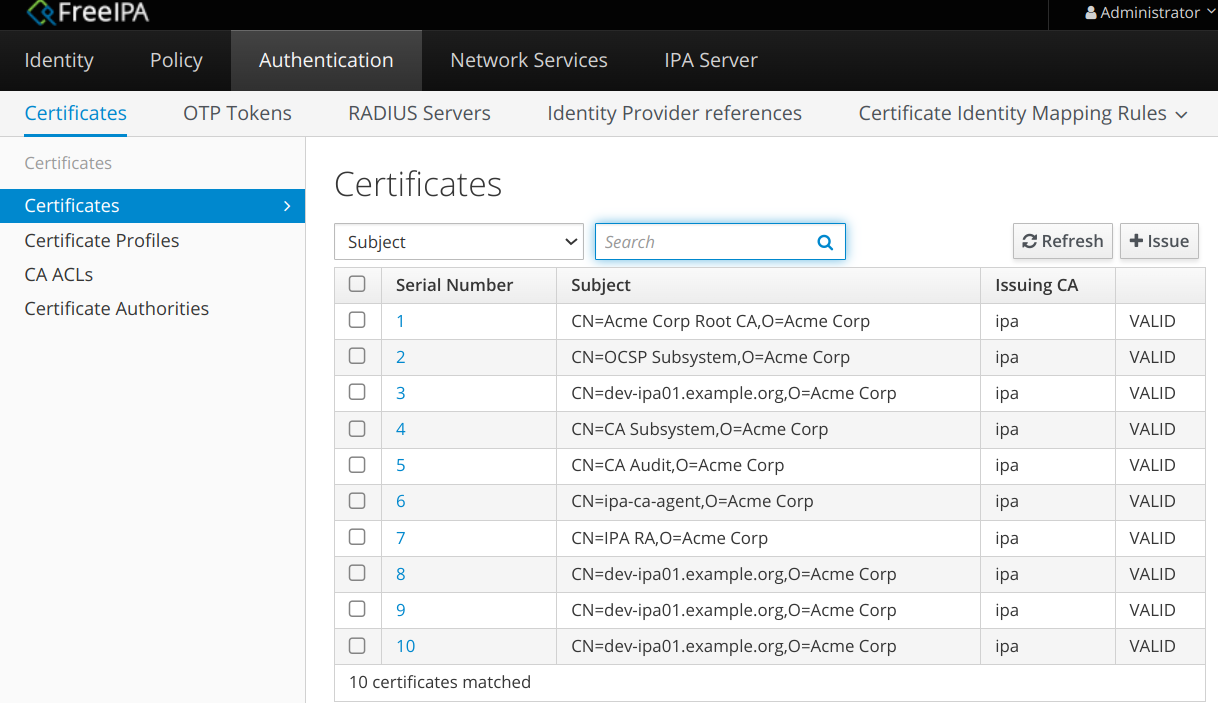Open RADIUS Servers tab
The height and width of the screenshot is (703, 1218).
(419, 113)
